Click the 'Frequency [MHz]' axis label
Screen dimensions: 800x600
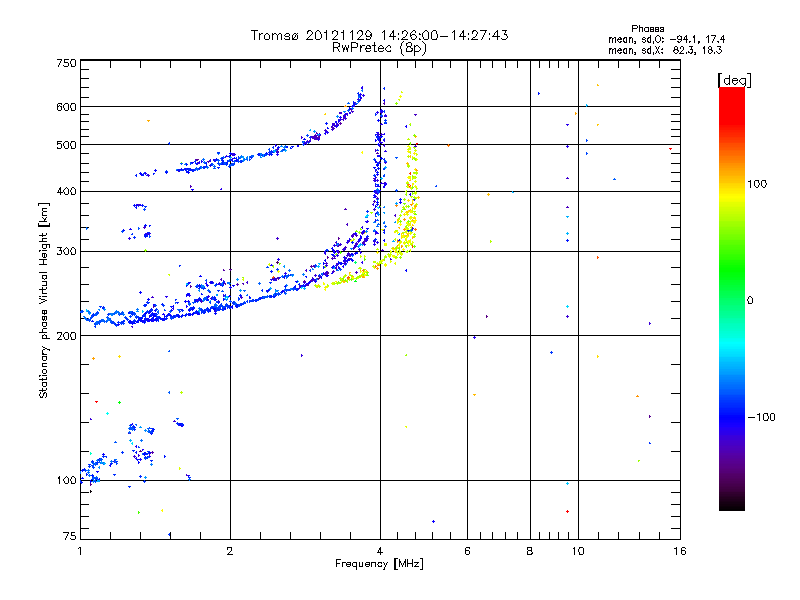pyautogui.click(x=379, y=564)
